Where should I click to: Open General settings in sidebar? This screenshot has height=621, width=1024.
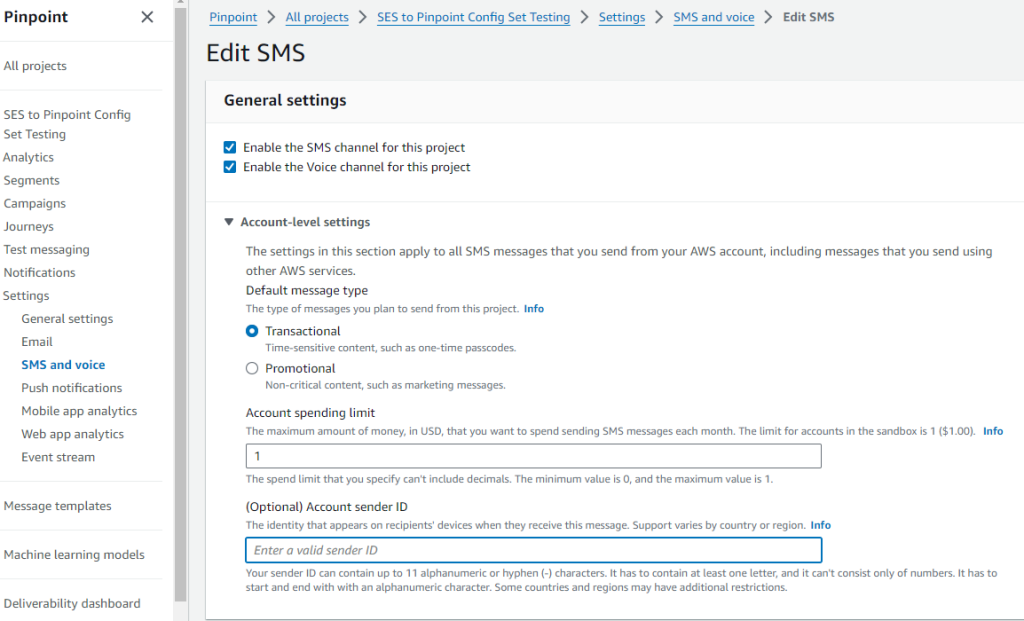[x=67, y=319]
